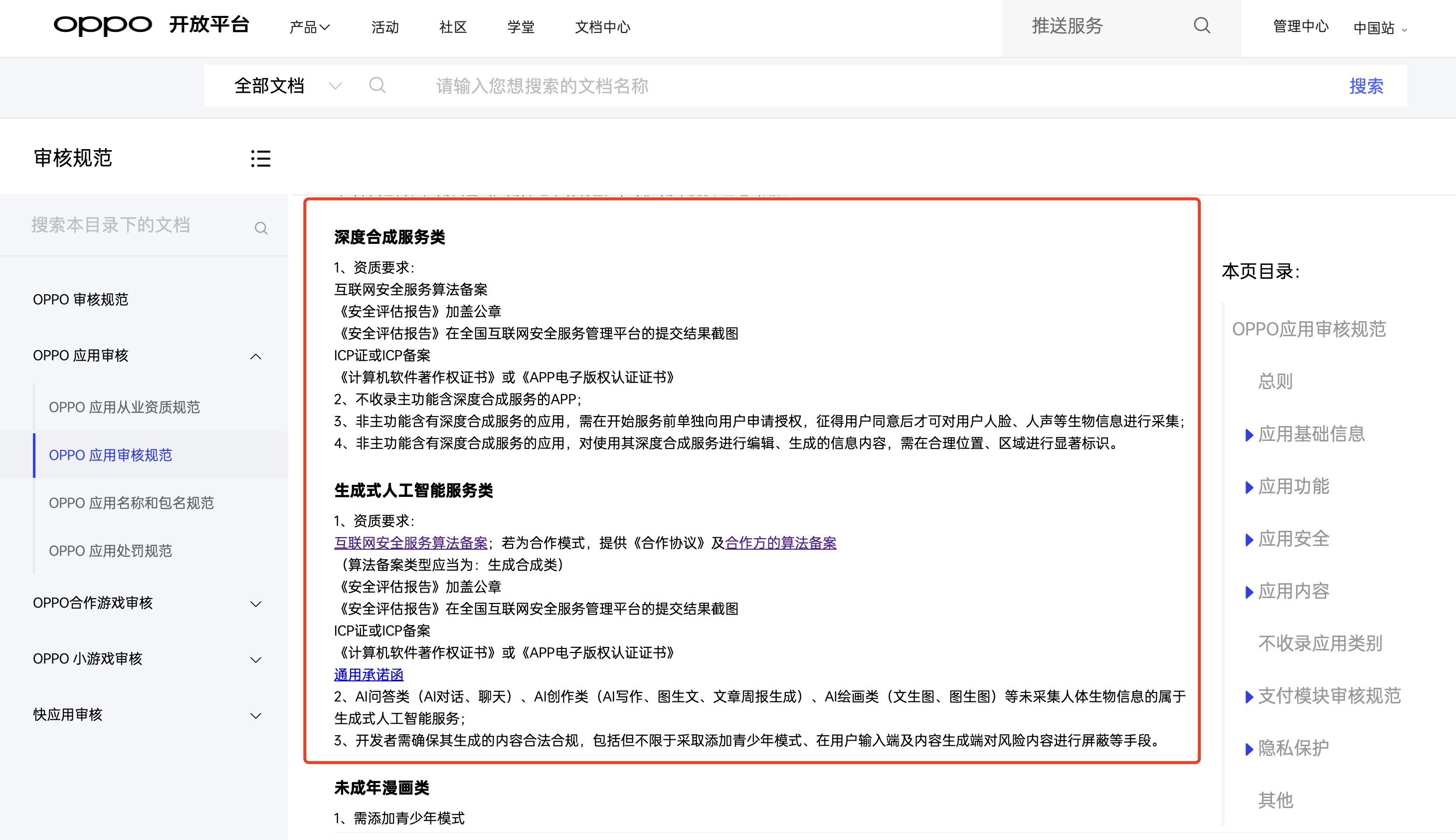This screenshot has width=1456, height=840.
Task: Collapse the OPPO 应用审核 section chevron
Action: (255, 356)
